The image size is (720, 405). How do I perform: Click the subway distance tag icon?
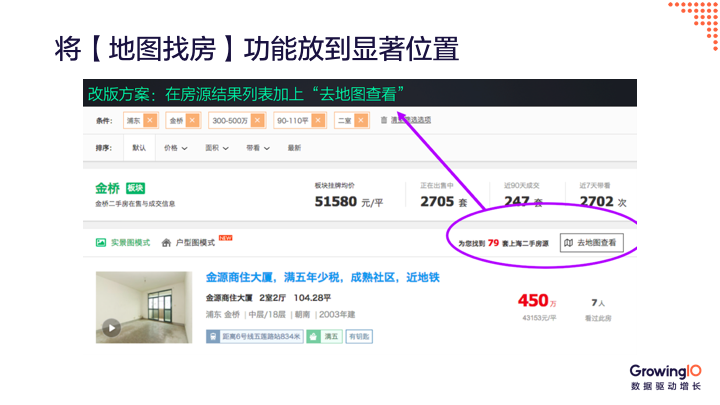pyautogui.click(x=213, y=337)
